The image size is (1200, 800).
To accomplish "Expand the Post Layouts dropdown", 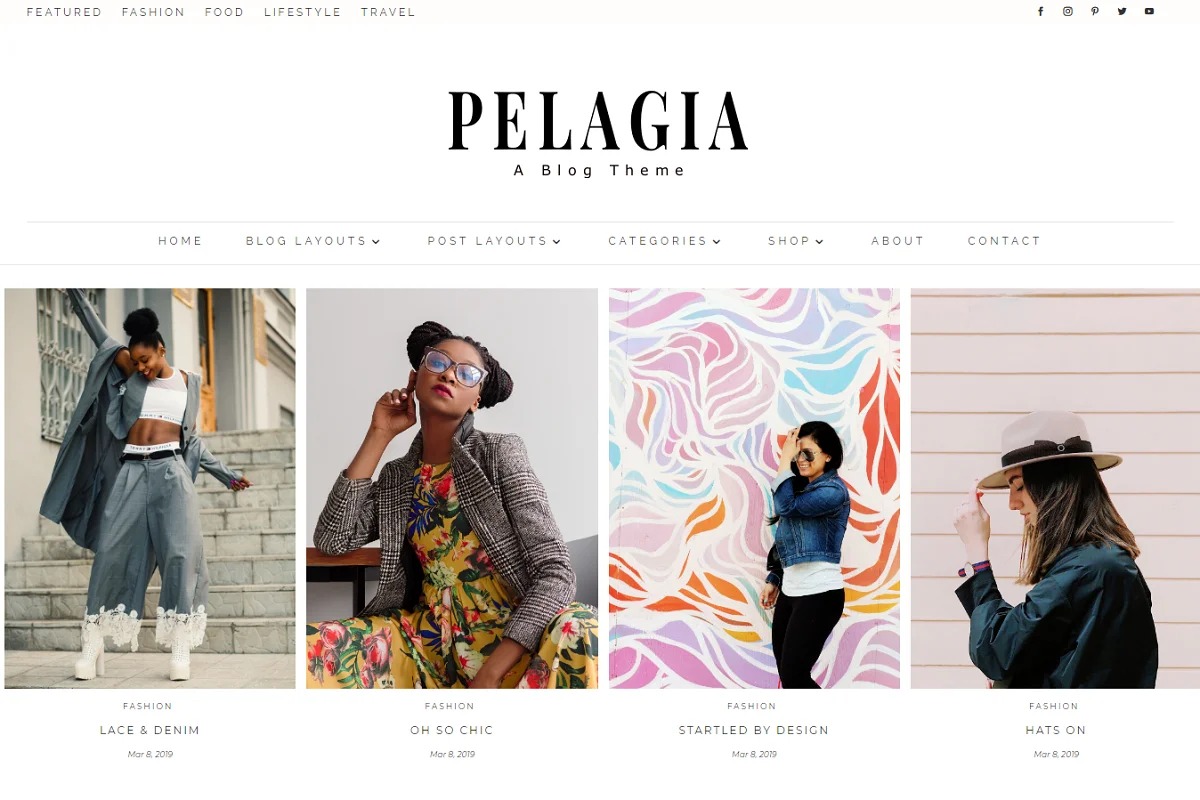I will 494,241.
